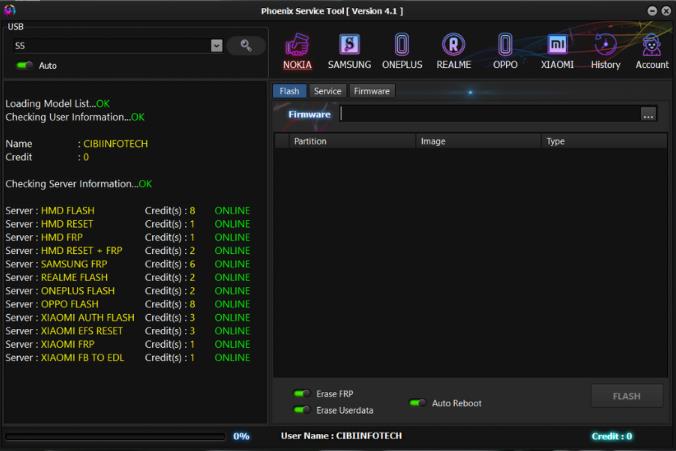This screenshot has width=676, height=451.
Task: Open the Firmware tab
Action: [x=371, y=91]
